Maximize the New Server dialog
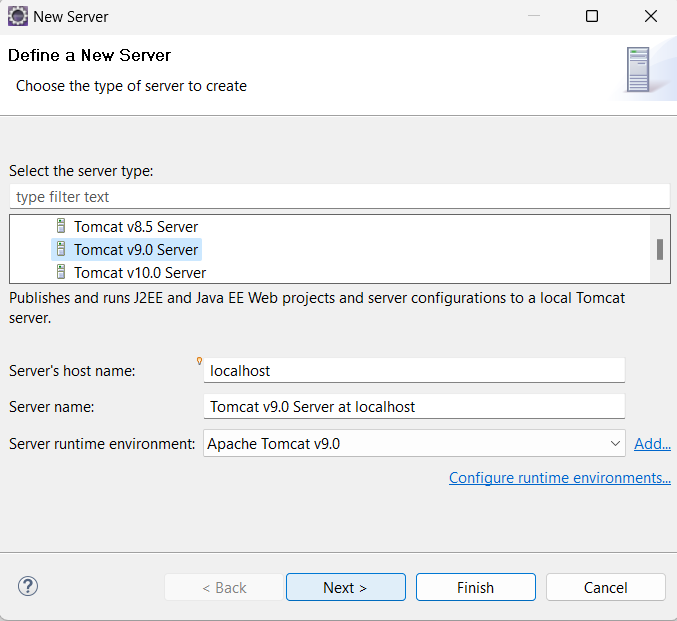The height and width of the screenshot is (621, 677). coord(592,16)
